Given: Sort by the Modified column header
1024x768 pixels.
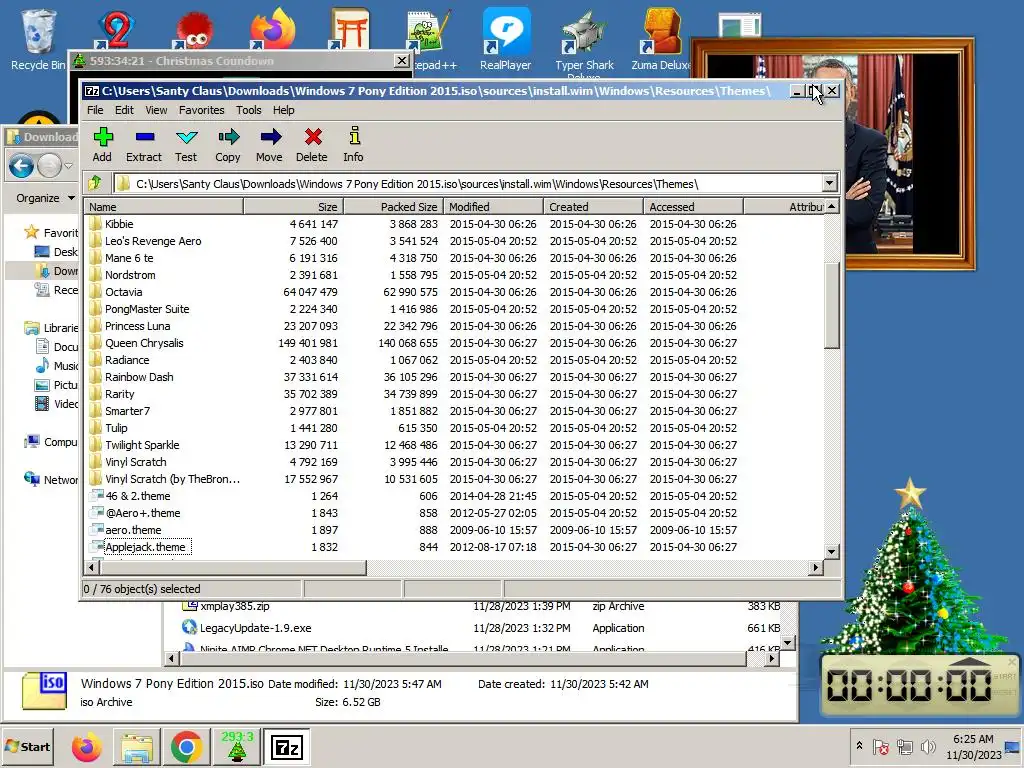Looking at the screenshot, I should coord(493,206).
